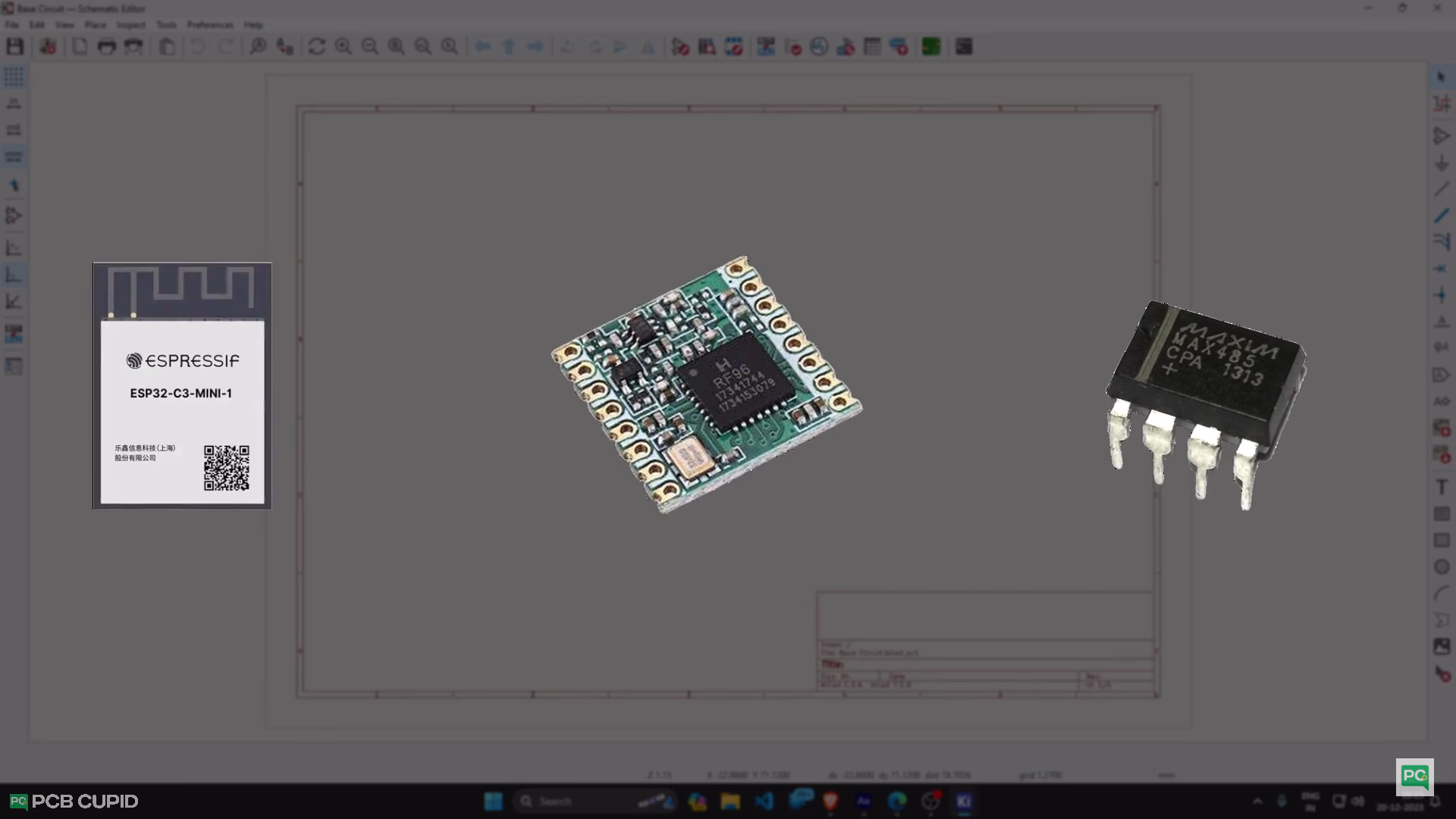Viewport: 1456px width, 819px height.
Task: Click the Save schematic icon
Action: (14, 47)
